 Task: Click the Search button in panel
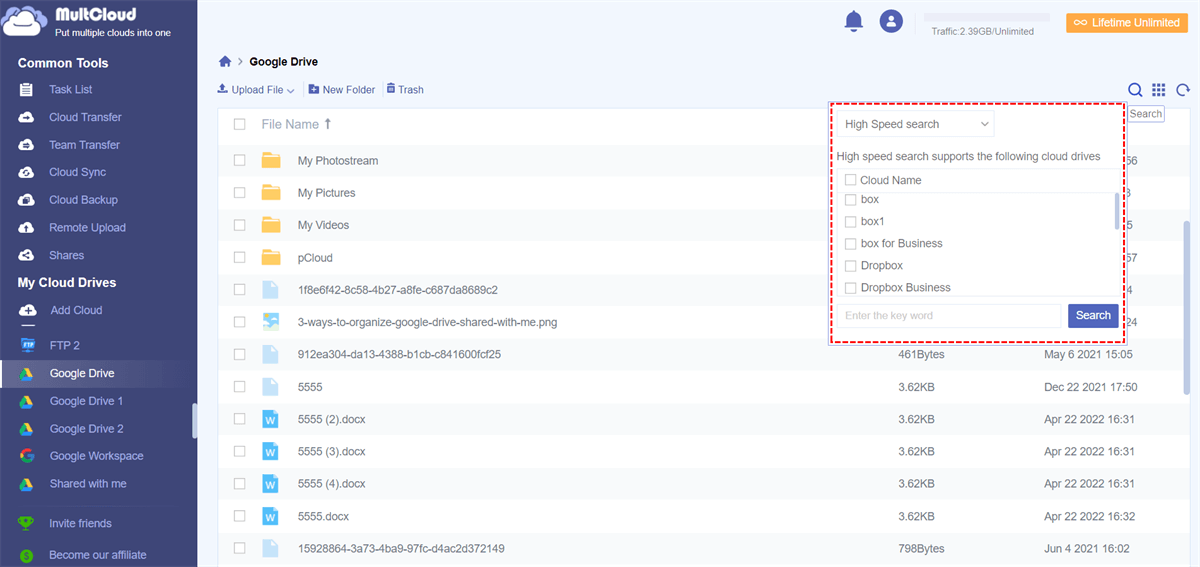1093,316
